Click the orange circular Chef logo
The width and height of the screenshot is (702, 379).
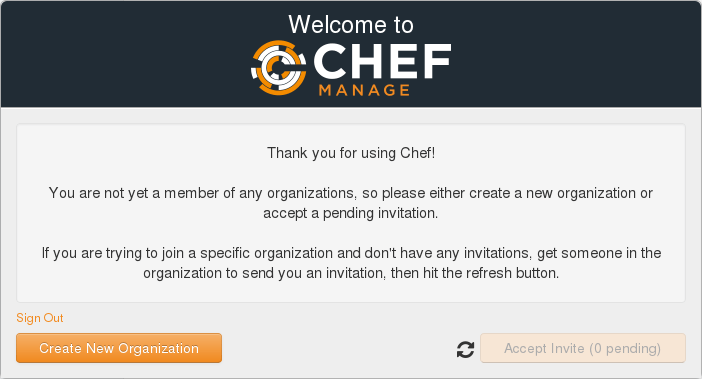(278, 68)
